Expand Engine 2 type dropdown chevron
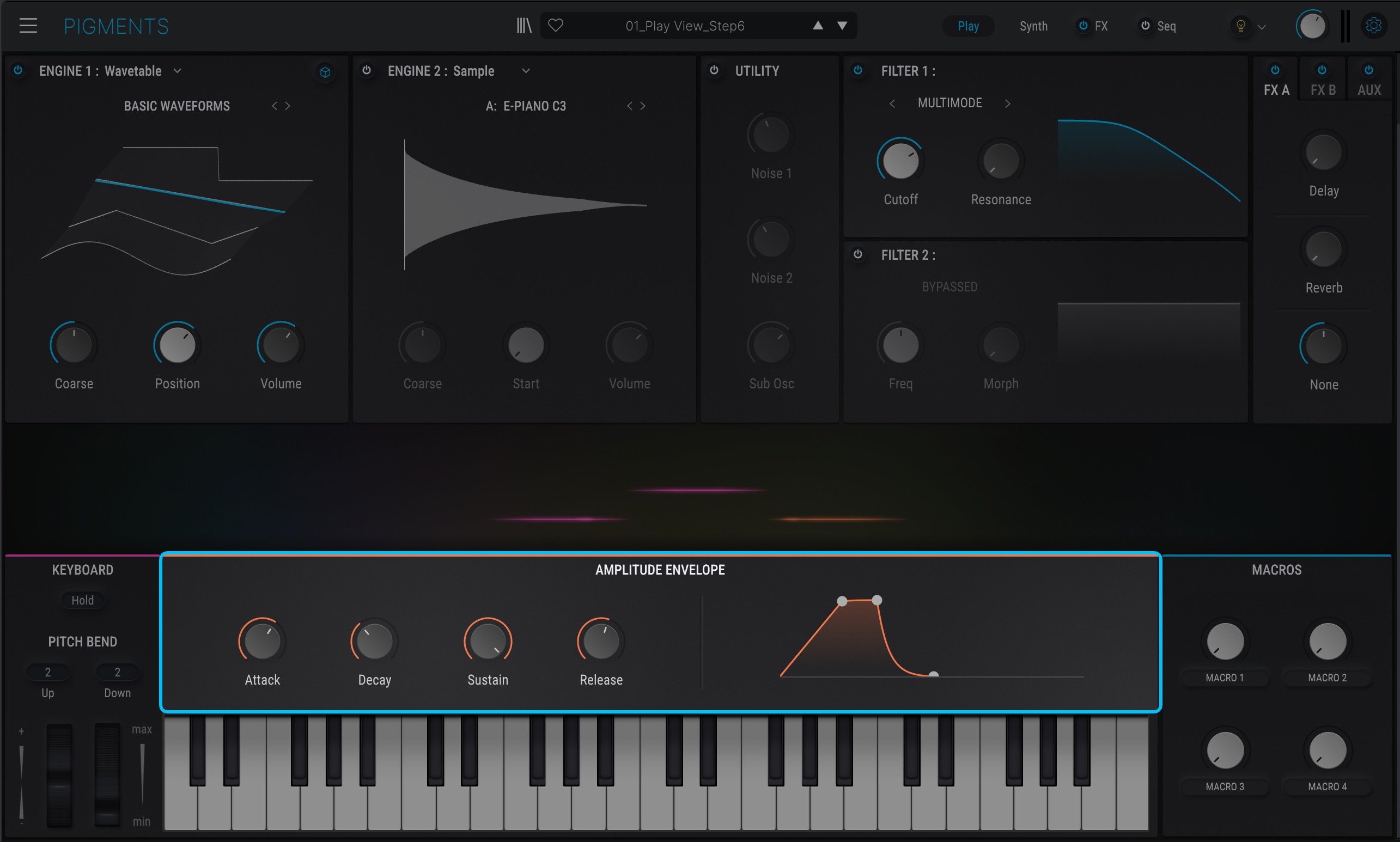Screen dimensions: 1400x842 (x=526, y=71)
